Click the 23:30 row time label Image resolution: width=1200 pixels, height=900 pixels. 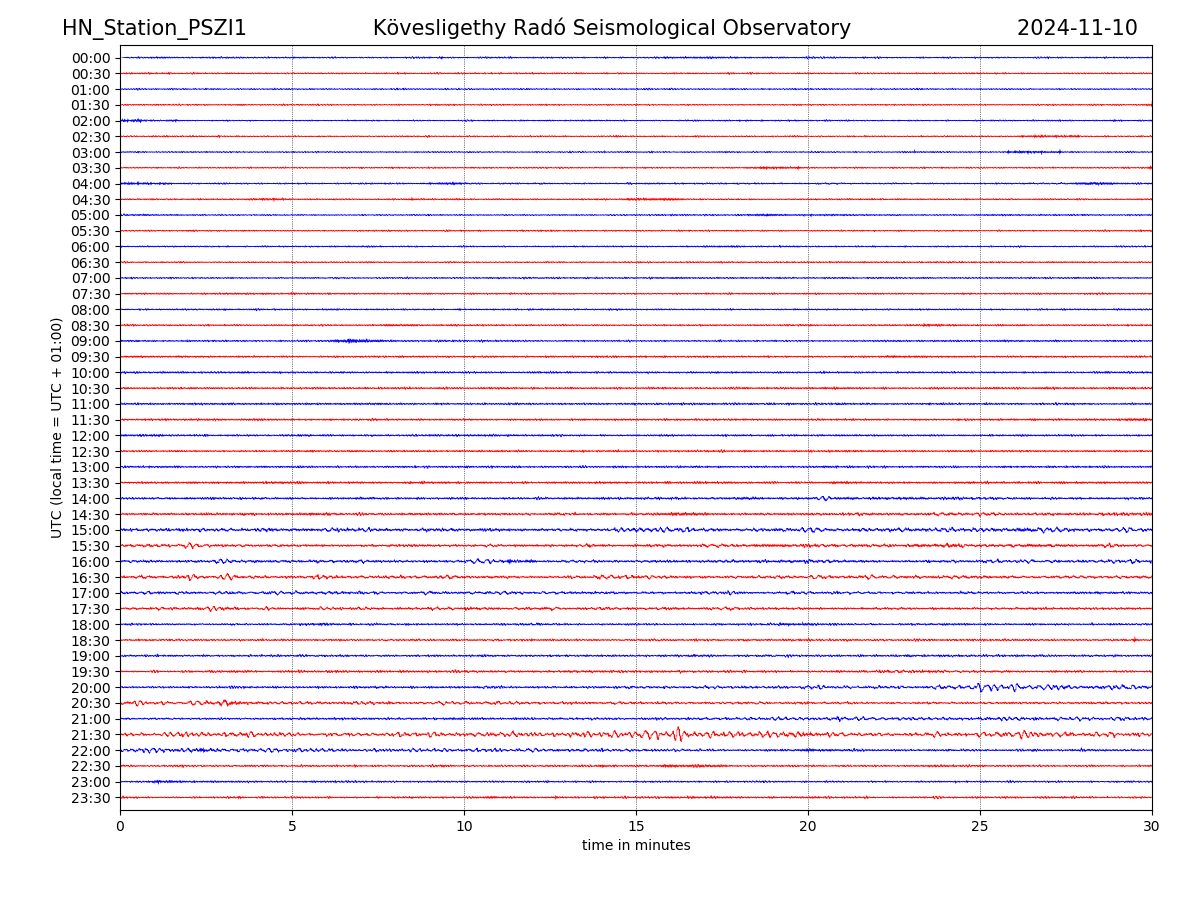[x=91, y=798]
